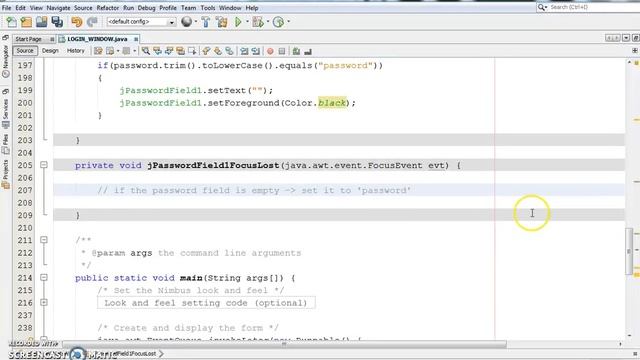Image resolution: width=640 pixels, height=360 pixels.
Task: Click red Start Macro Recording icon
Action: [x=270, y=51]
